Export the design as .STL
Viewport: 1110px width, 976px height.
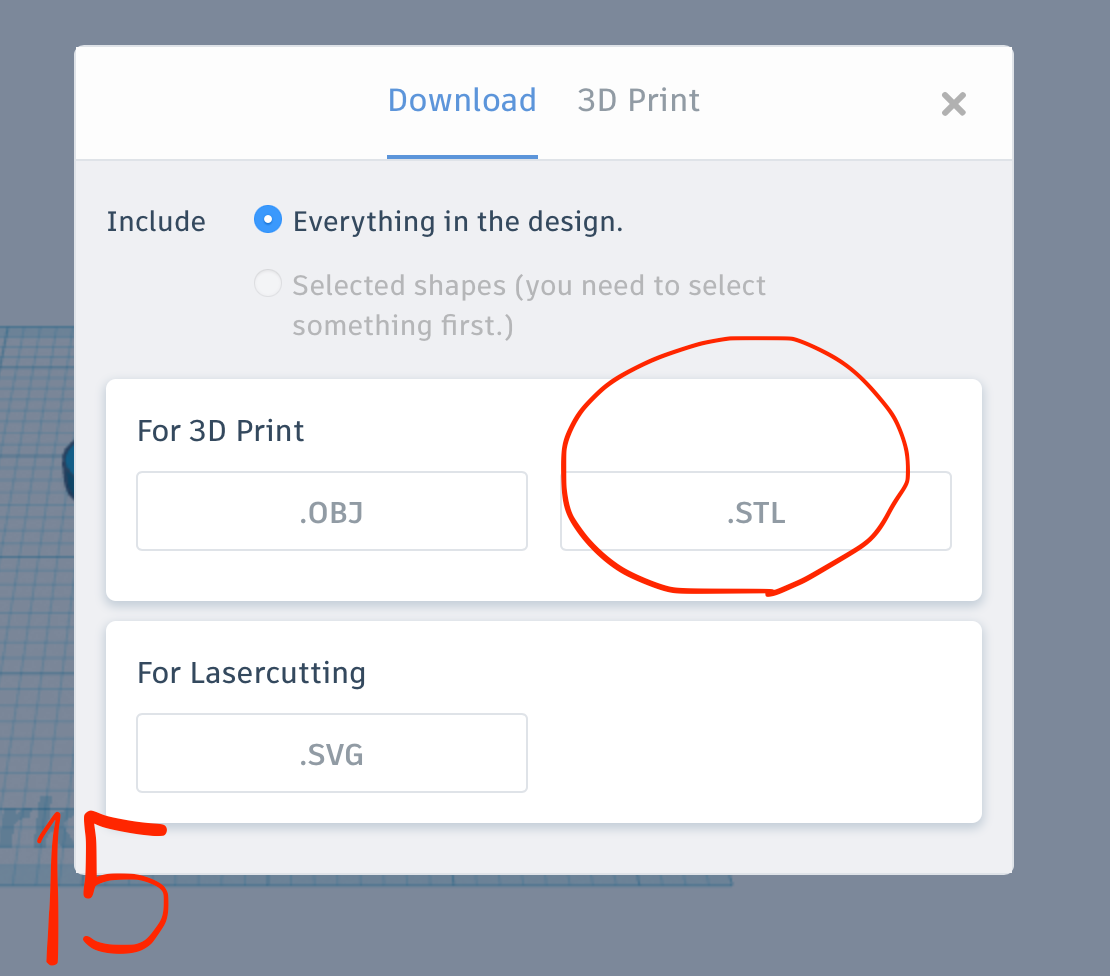755,511
